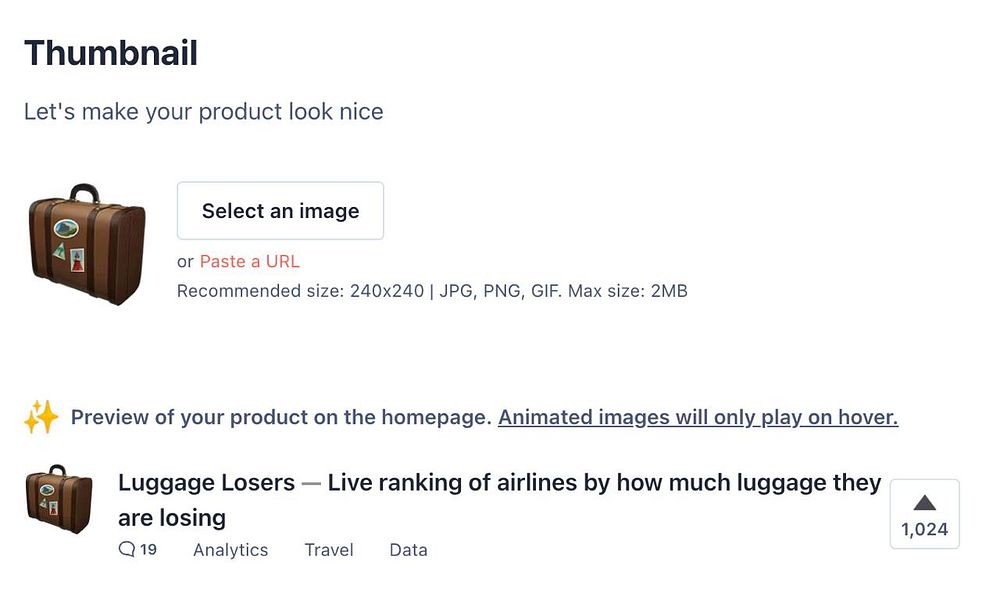Select the Analytics topic tag
Image resolution: width=1000 pixels, height=601 pixels.
pyautogui.click(x=230, y=550)
